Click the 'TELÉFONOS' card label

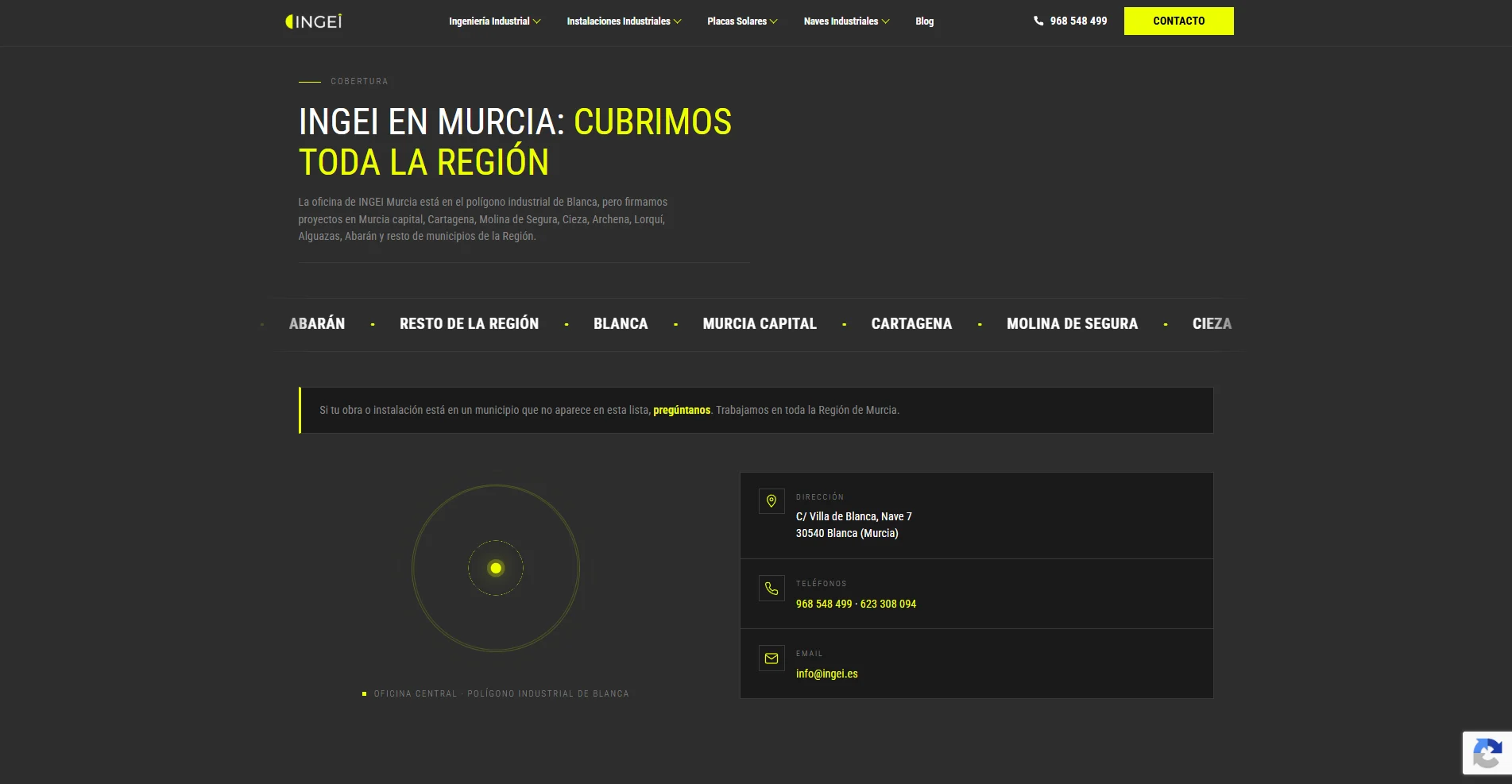pyautogui.click(x=822, y=584)
